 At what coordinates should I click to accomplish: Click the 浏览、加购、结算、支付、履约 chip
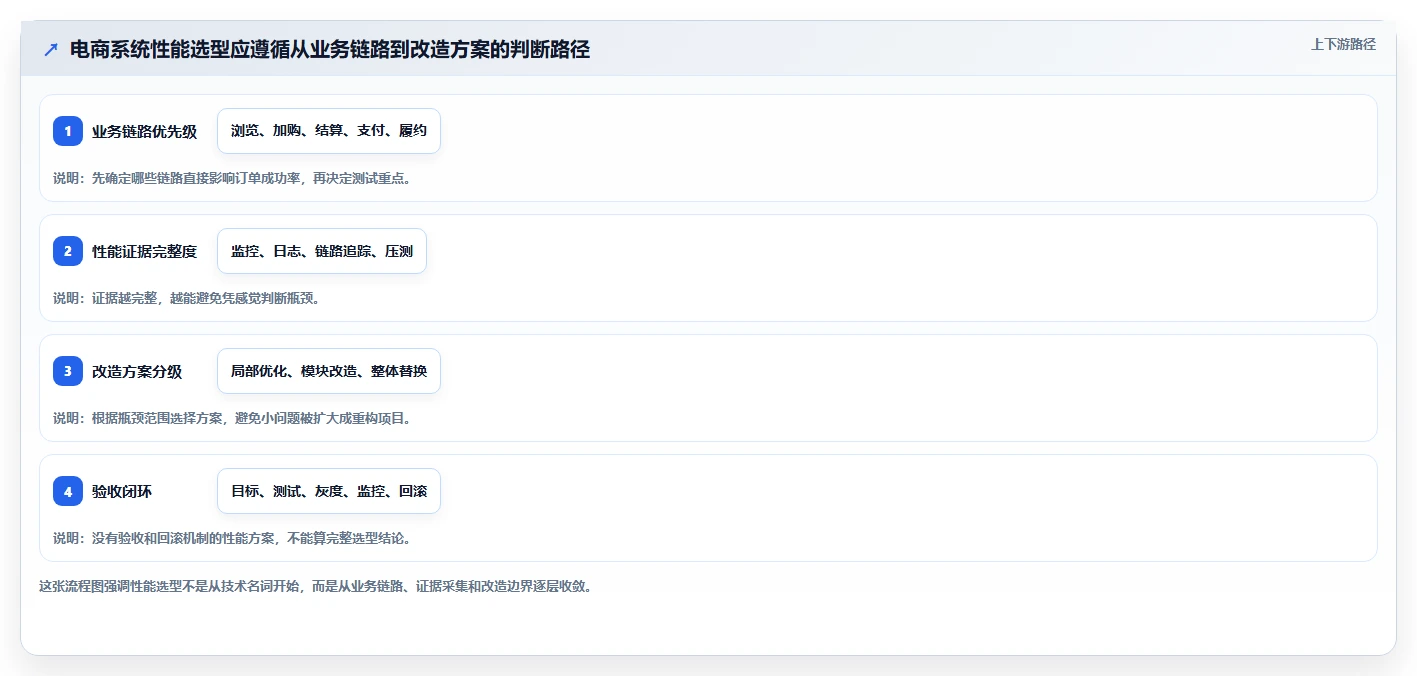(329, 131)
